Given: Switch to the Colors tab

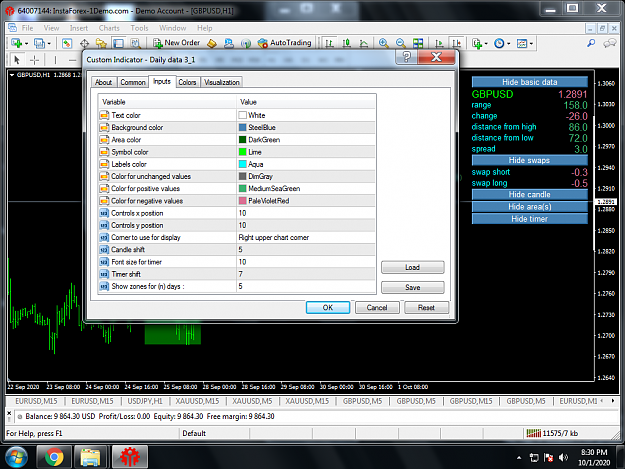Looking at the screenshot, I should (187, 82).
